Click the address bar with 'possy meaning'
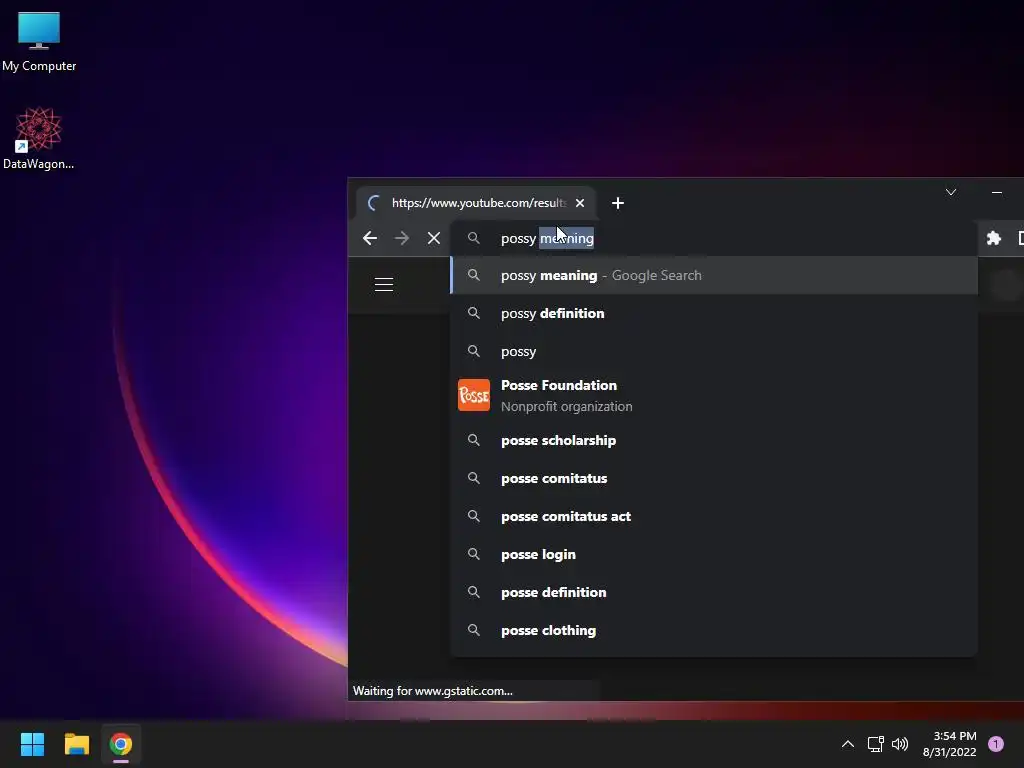This screenshot has height=768, width=1024. click(713, 238)
